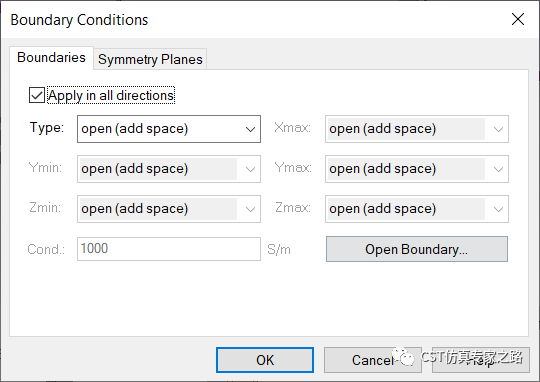The image size is (540, 382).
Task: Click the Type: field label
Action: coord(47,128)
